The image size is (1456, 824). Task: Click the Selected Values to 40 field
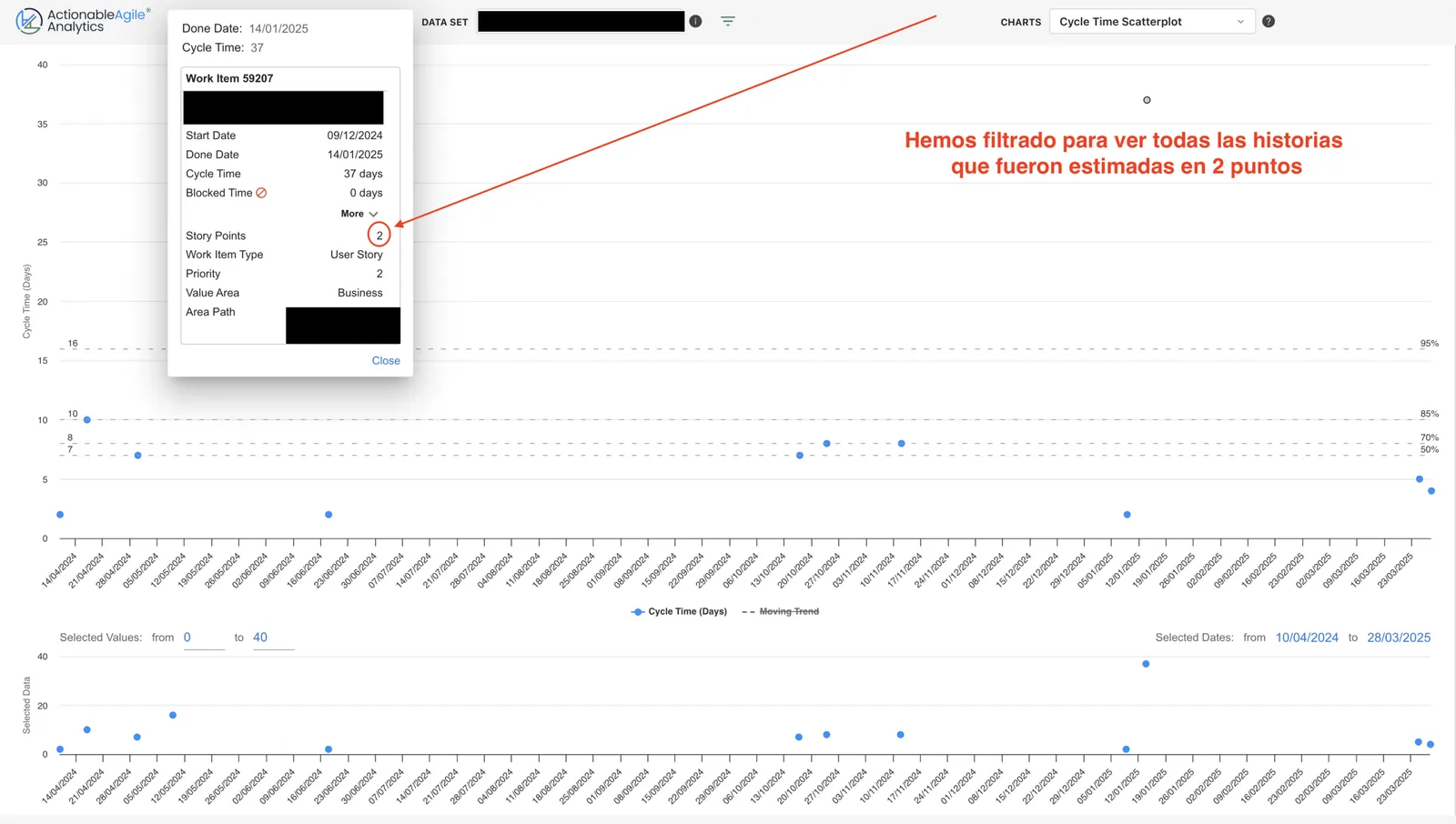273,638
